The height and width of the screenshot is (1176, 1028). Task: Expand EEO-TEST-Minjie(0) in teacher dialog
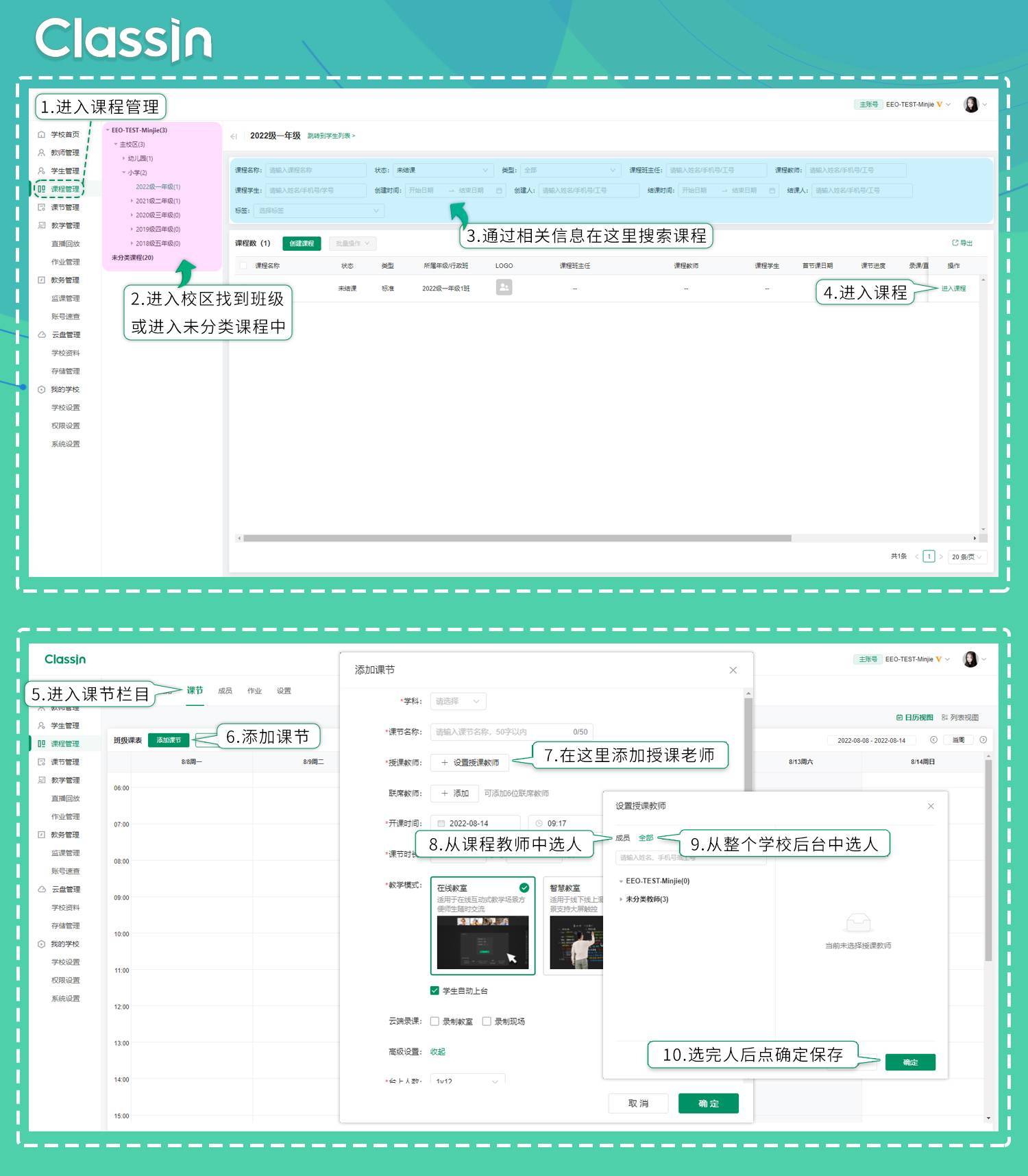621,881
